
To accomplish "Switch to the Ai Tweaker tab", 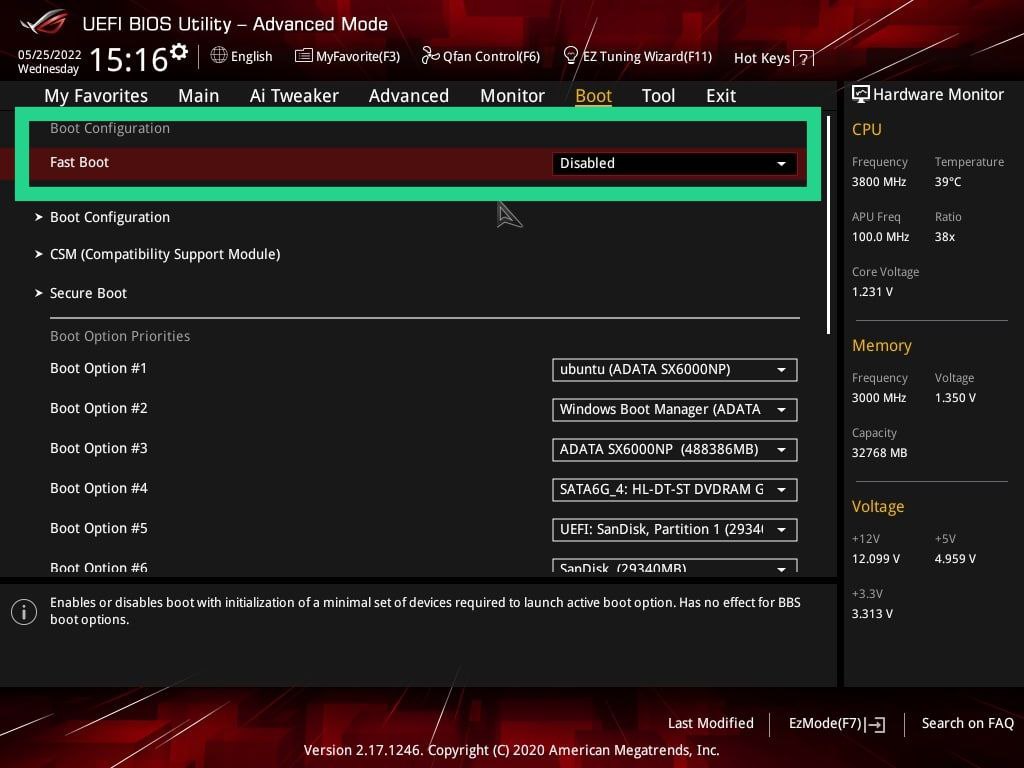I will (x=294, y=96).
